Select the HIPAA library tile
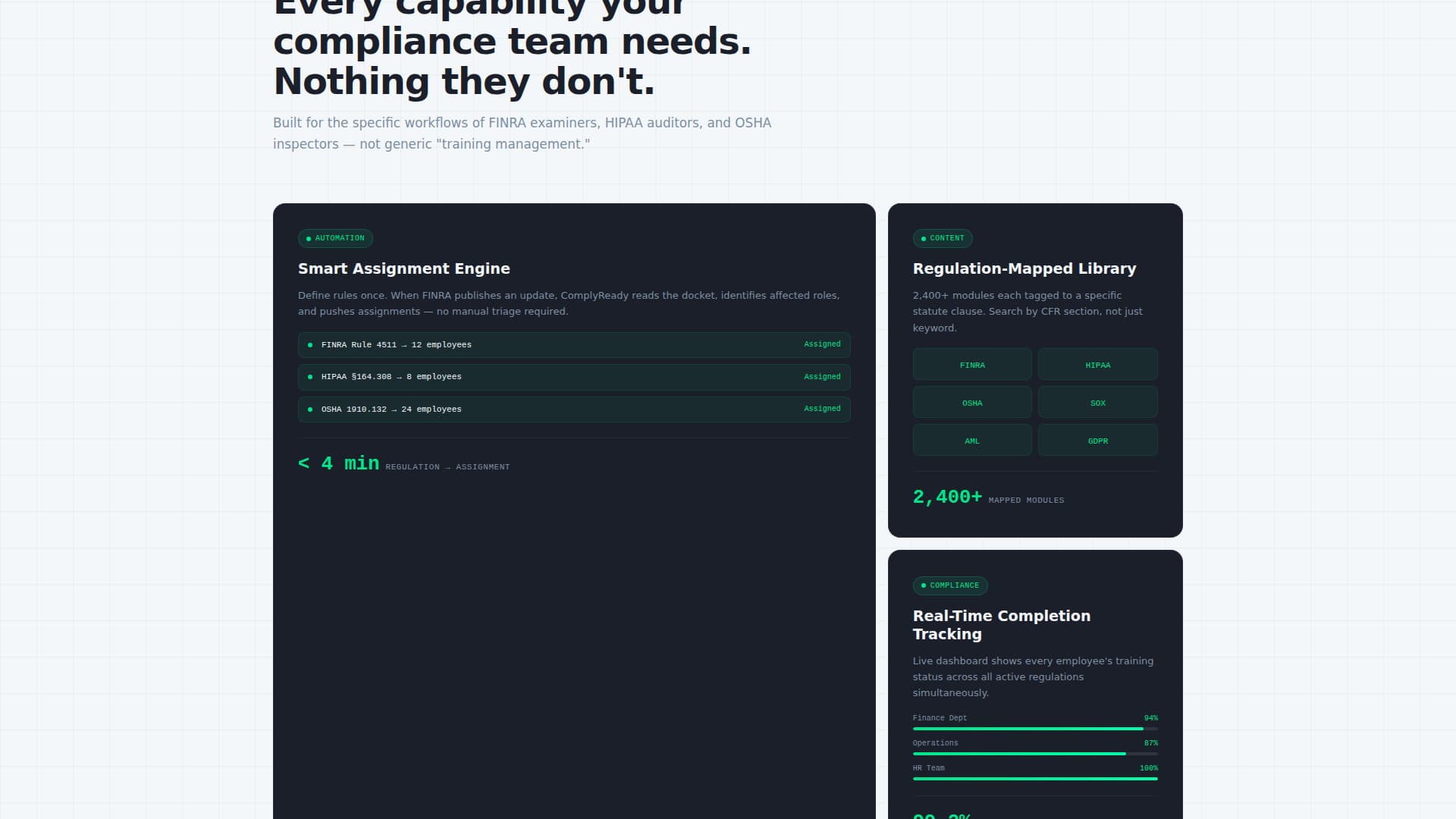The height and width of the screenshot is (819, 1456). point(1097,365)
